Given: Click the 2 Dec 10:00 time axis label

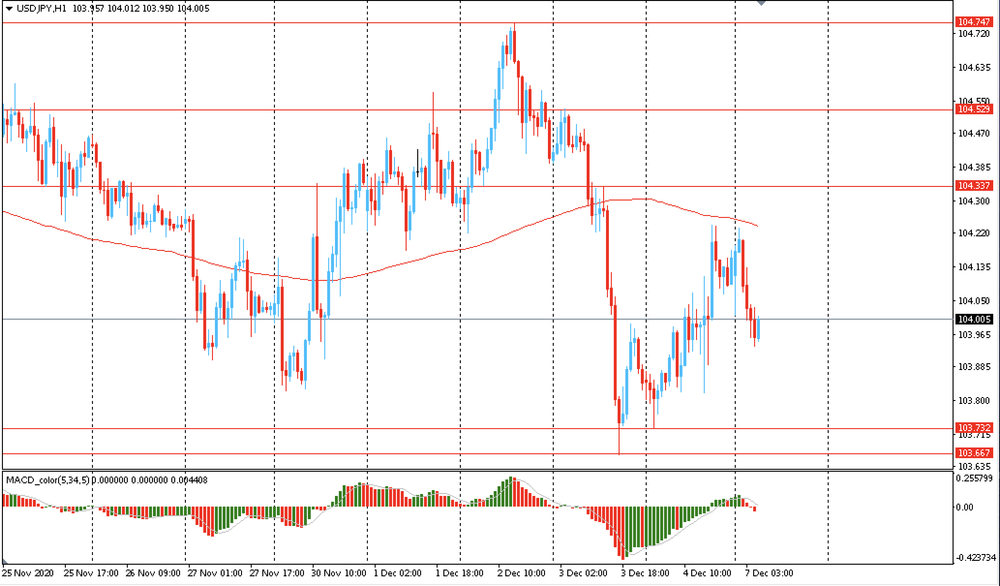Looking at the screenshot, I should (x=522, y=573).
